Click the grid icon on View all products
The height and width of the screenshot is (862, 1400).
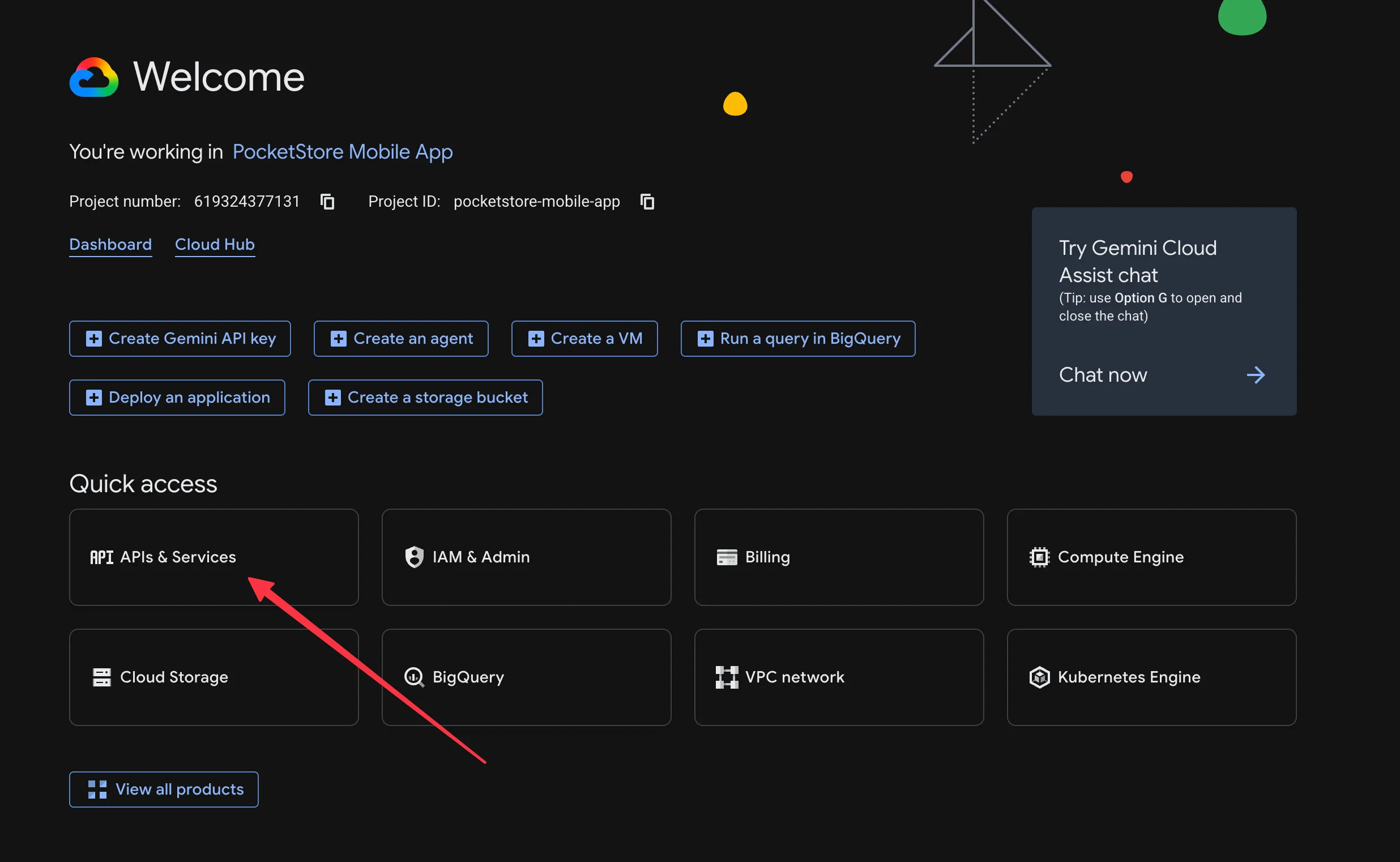[x=97, y=790]
